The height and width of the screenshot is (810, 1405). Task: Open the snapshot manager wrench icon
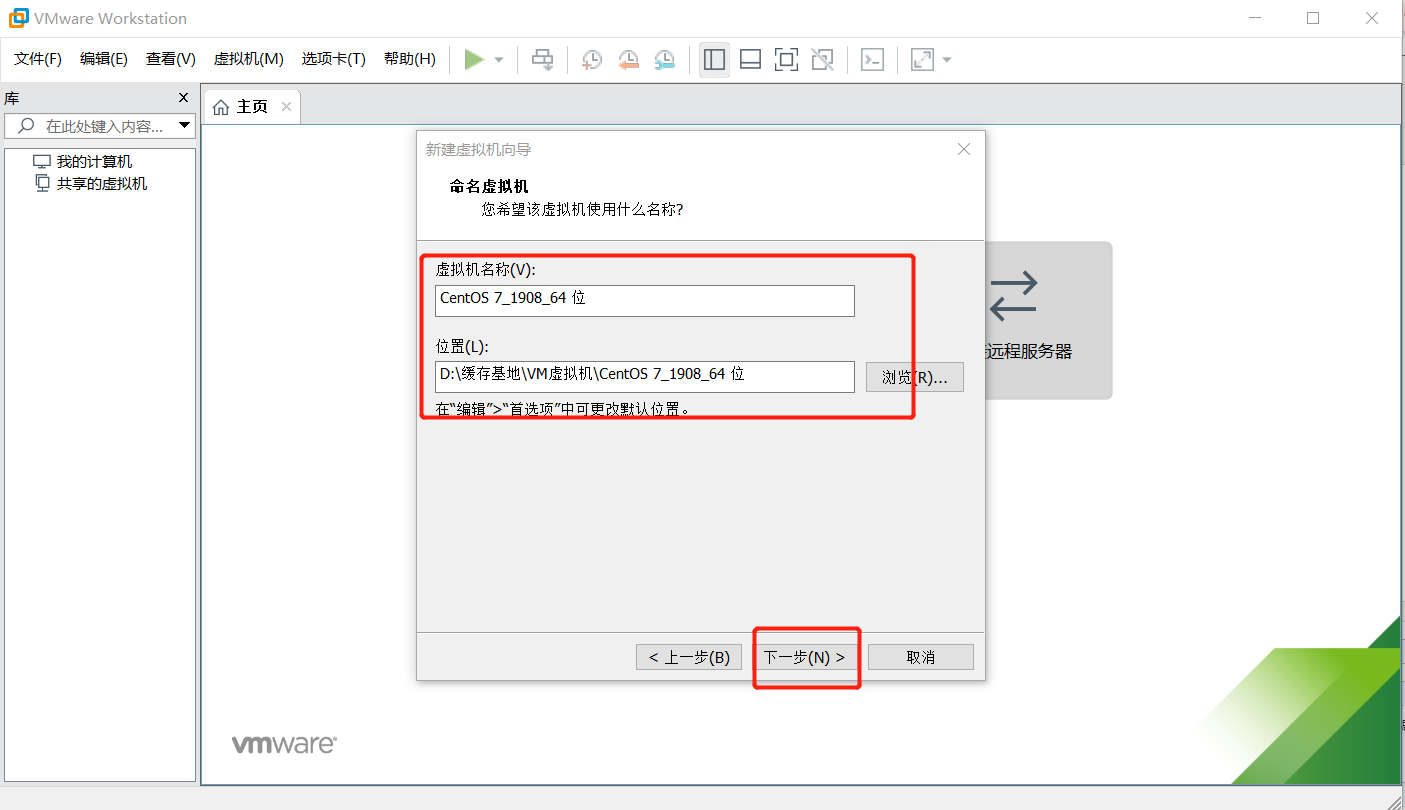665,60
